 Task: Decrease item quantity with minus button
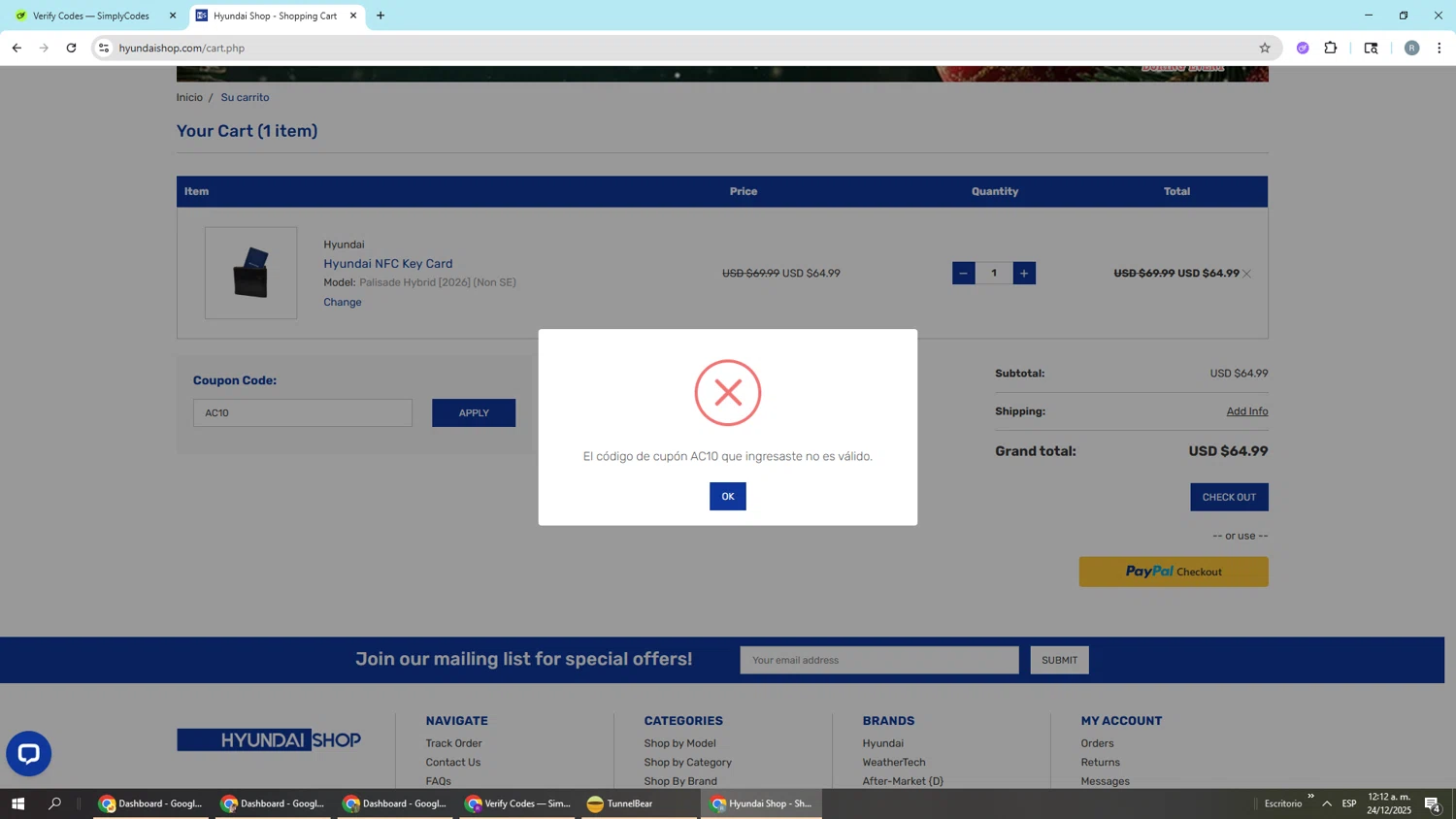pyautogui.click(x=963, y=273)
